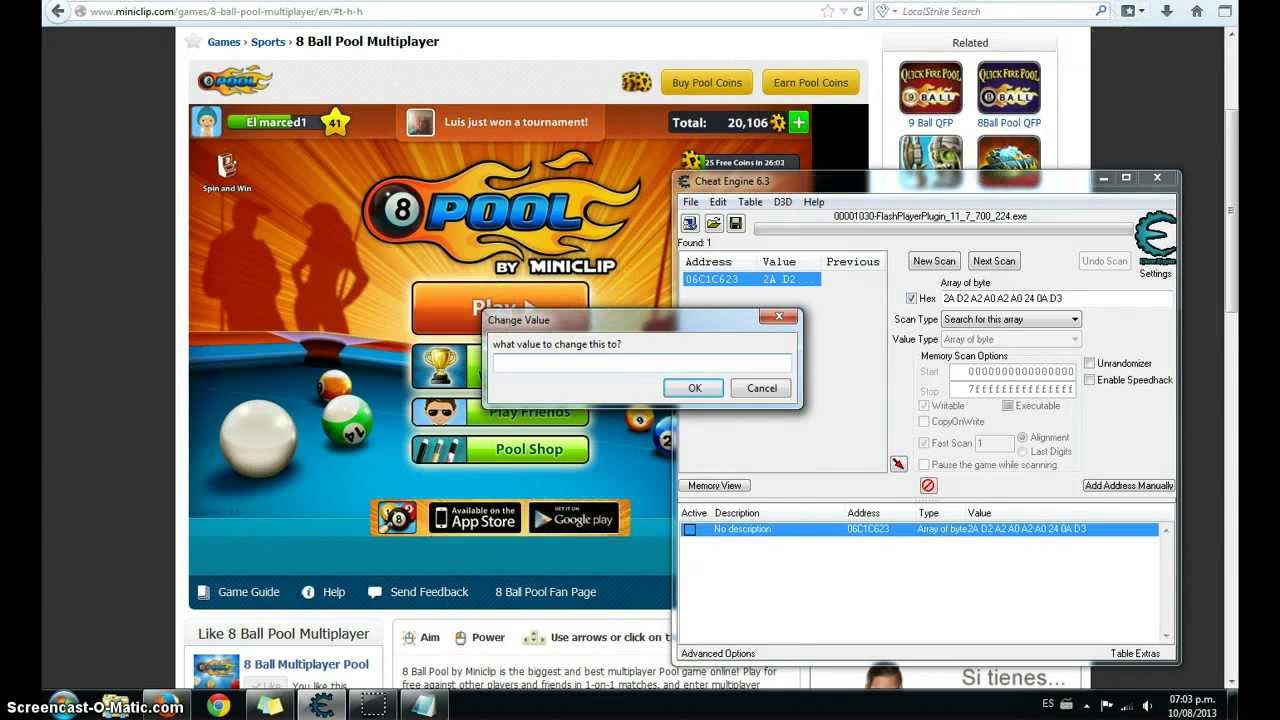Open the Edit menu in Cheat Engine
1280x720 pixels.
[718, 202]
